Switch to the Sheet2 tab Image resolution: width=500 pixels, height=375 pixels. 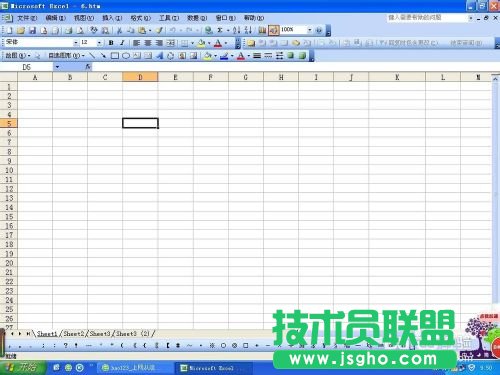(74, 333)
